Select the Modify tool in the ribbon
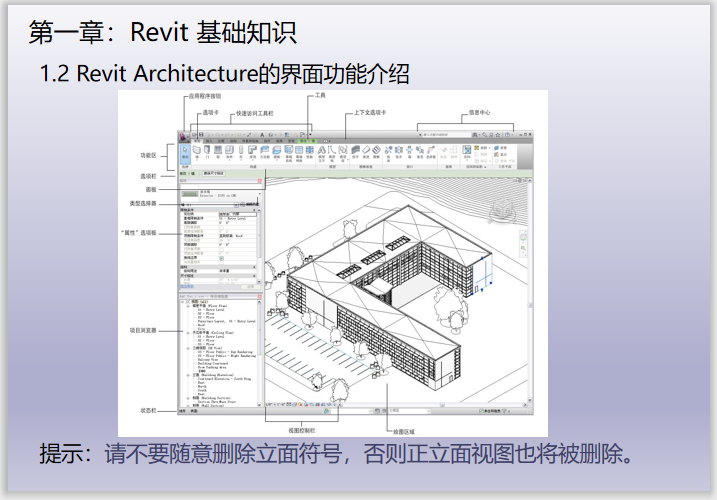The height and width of the screenshot is (500, 717). tap(185, 152)
